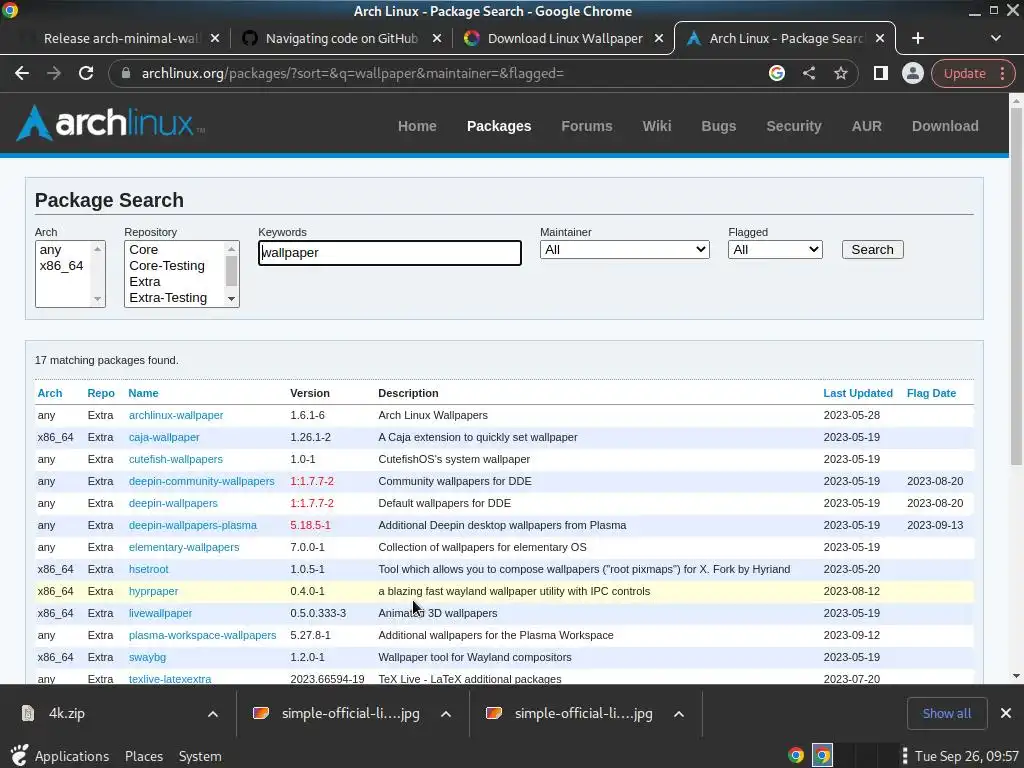This screenshot has width=1024, height=768.
Task: Open the Chrome three-dot menu
Action: click(x=1002, y=73)
